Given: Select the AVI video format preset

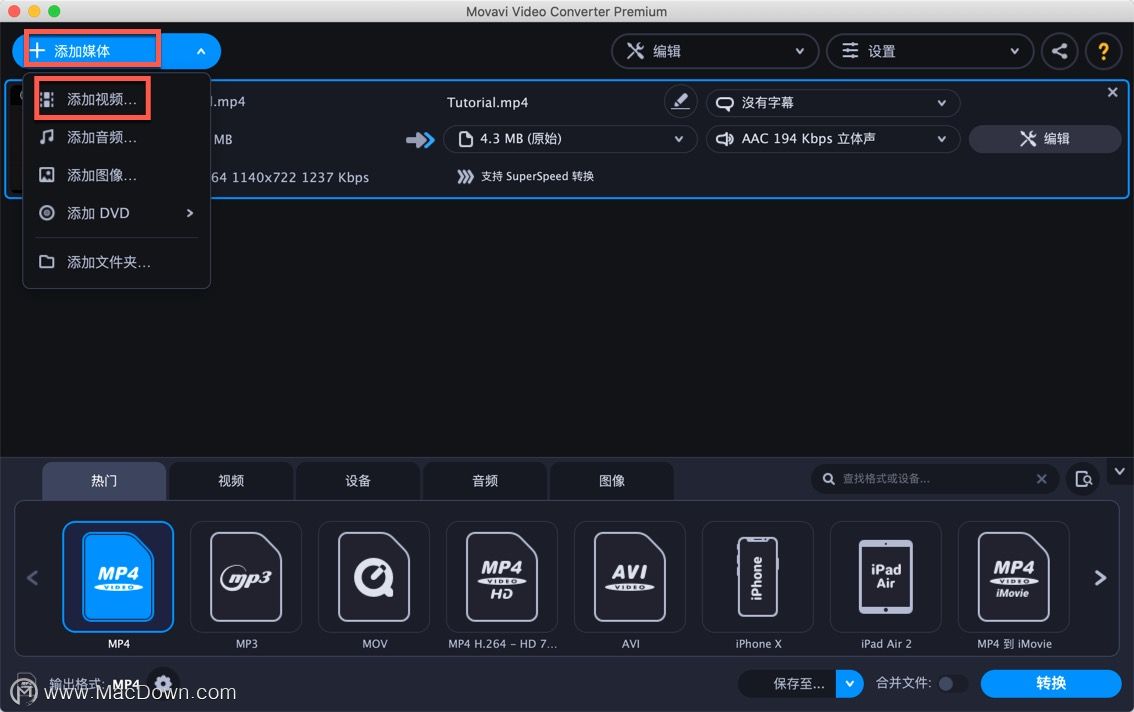Looking at the screenshot, I should click(630, 577).
